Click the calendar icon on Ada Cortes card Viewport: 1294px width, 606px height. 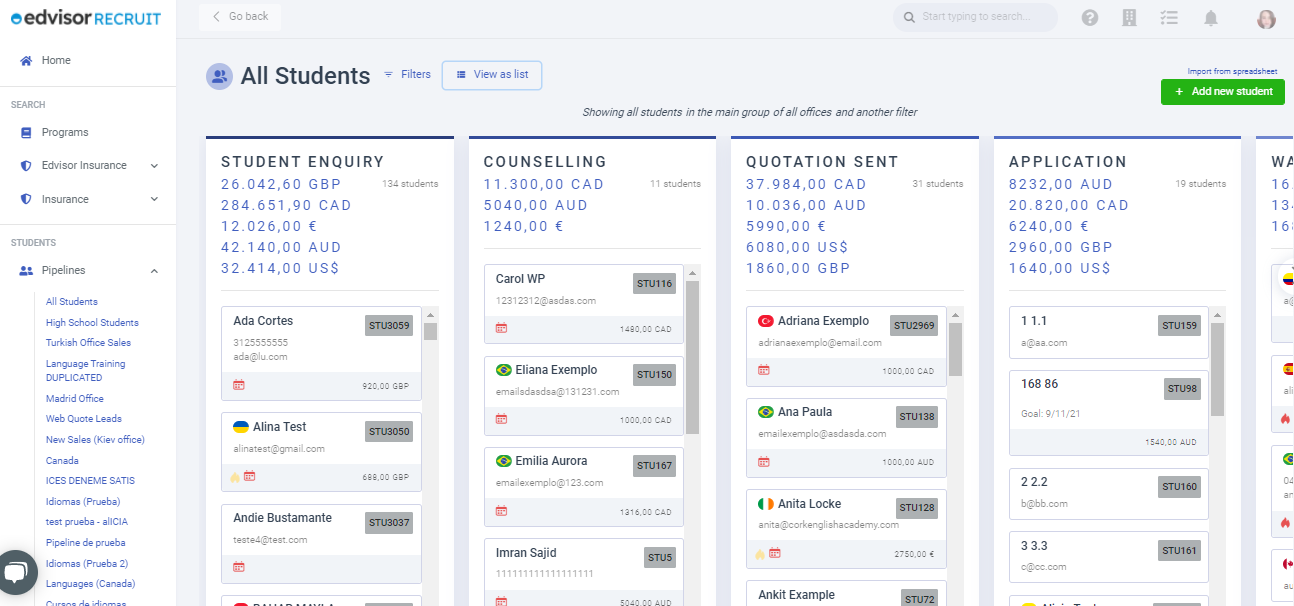pyautogui.click(x=239, y=385)
